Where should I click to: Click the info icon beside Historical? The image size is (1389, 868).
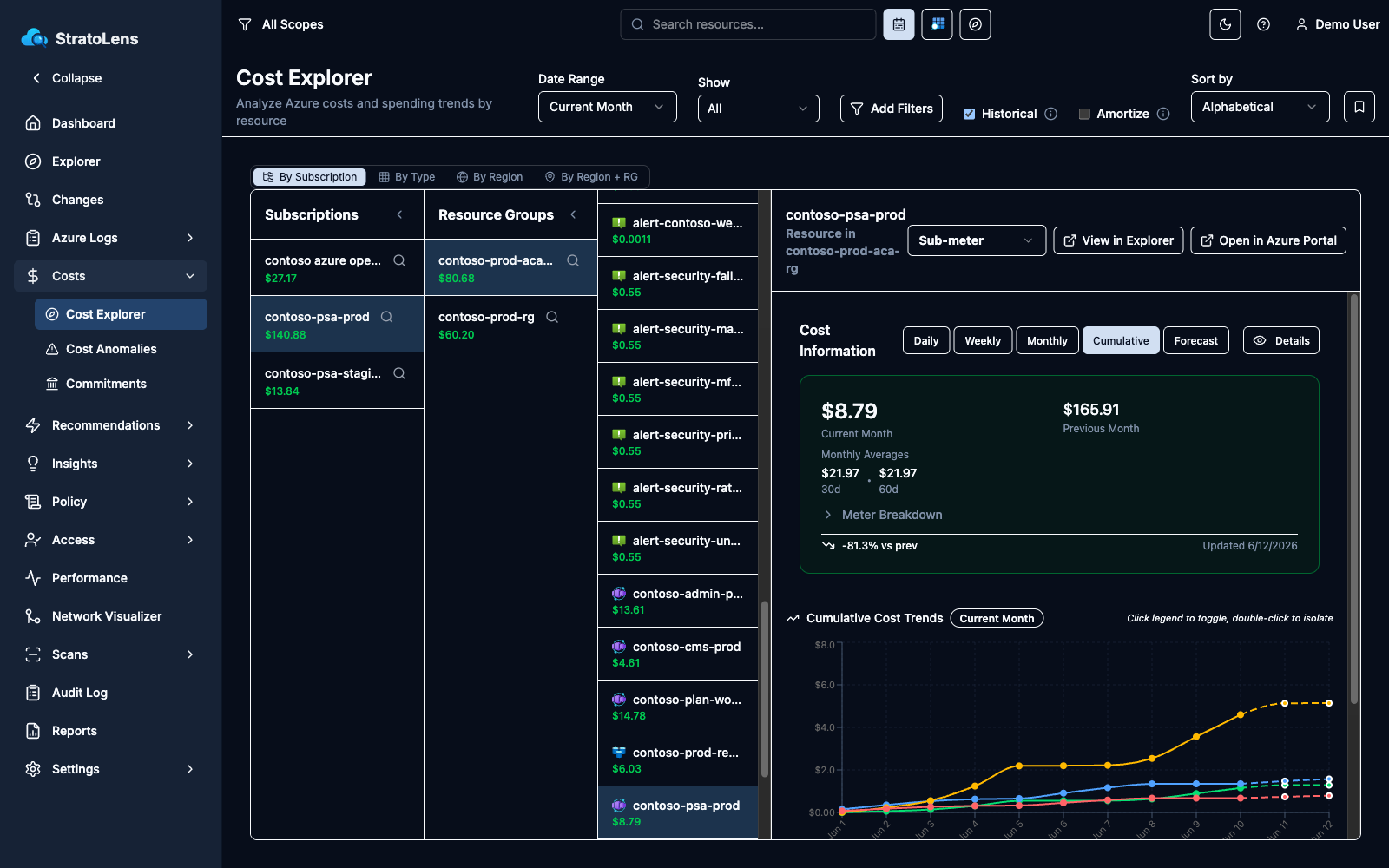click(1050, 114)
